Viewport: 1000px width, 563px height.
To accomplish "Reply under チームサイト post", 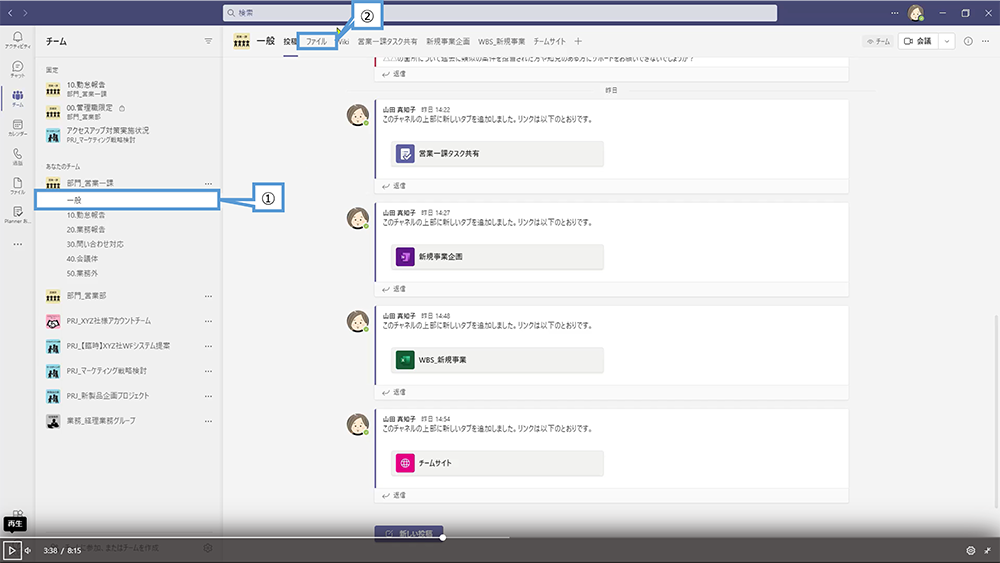I will pyautogui.click(x=394, y=495).
